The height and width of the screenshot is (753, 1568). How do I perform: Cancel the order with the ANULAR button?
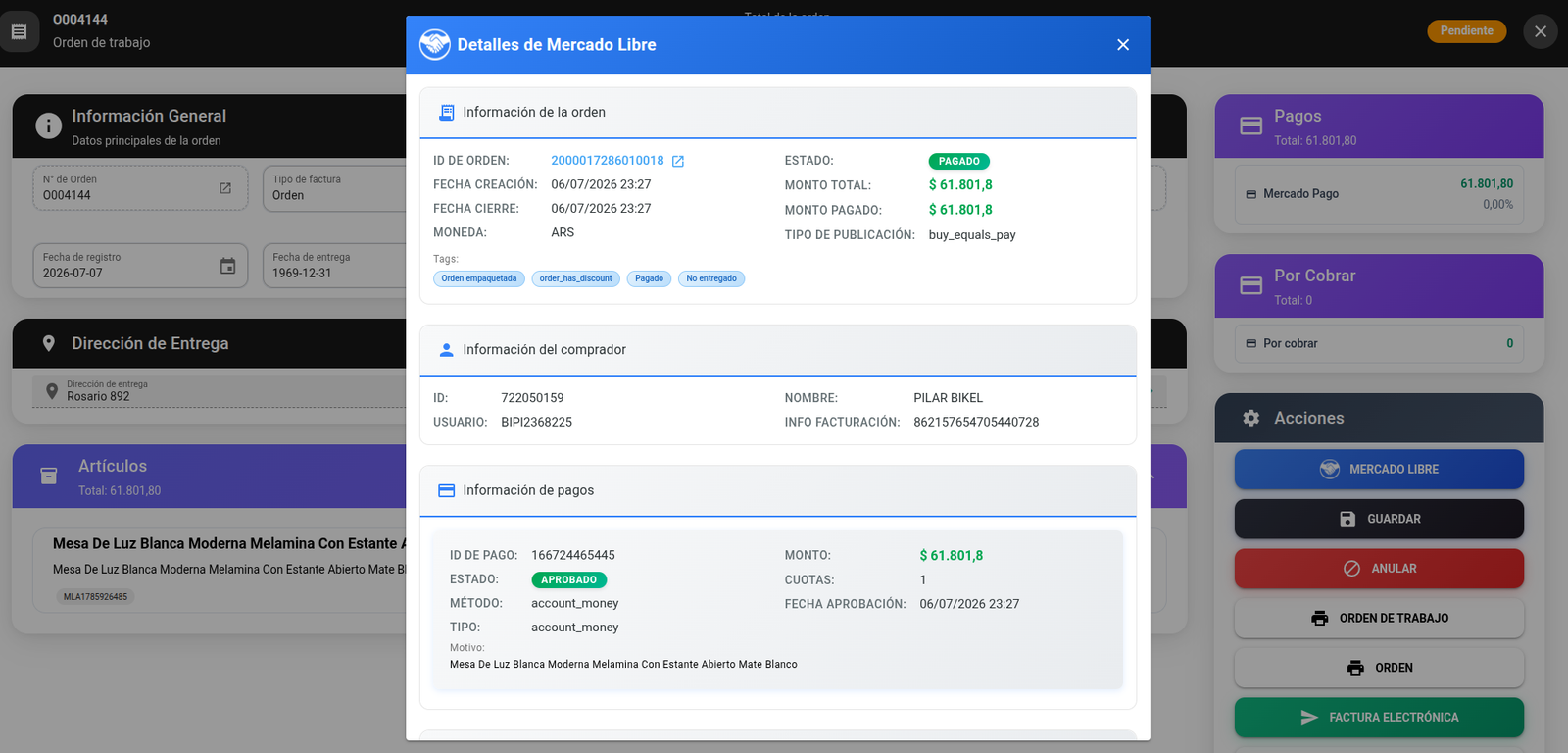(x=1379, y=569)
